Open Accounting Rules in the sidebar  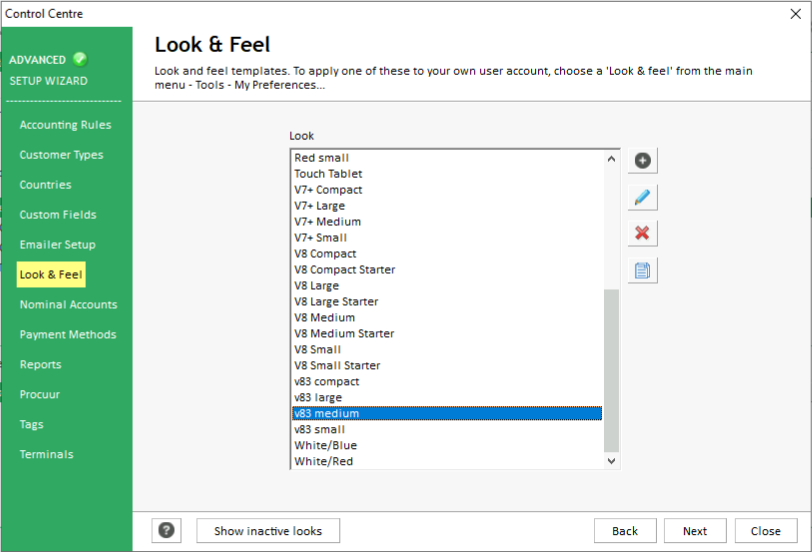coord(65,125)
